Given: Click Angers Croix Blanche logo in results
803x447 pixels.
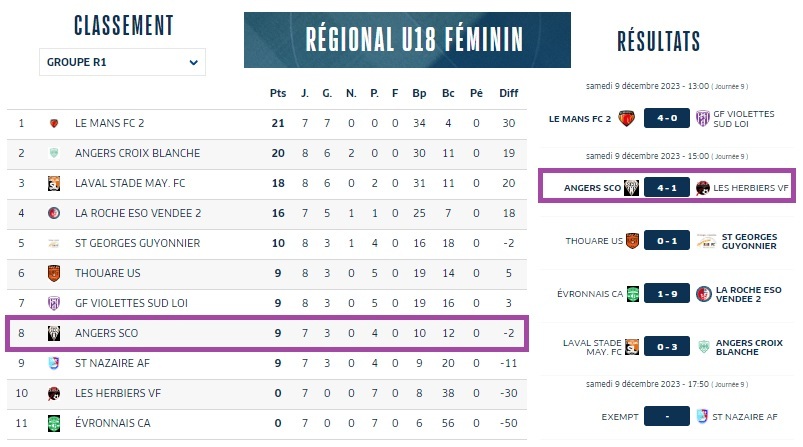Looking at the screenshot, I should point(704,347).
